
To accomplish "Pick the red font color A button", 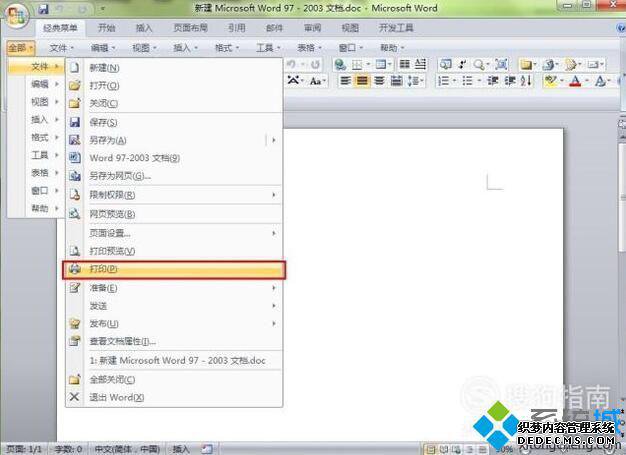I will coord(575,81).
